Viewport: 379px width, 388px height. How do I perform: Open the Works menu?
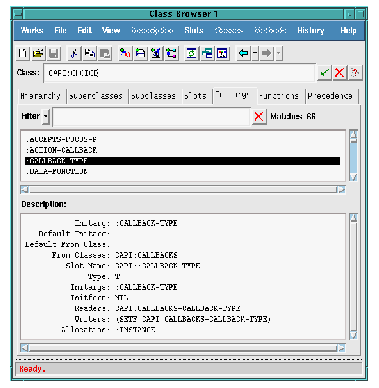point(32,30)
